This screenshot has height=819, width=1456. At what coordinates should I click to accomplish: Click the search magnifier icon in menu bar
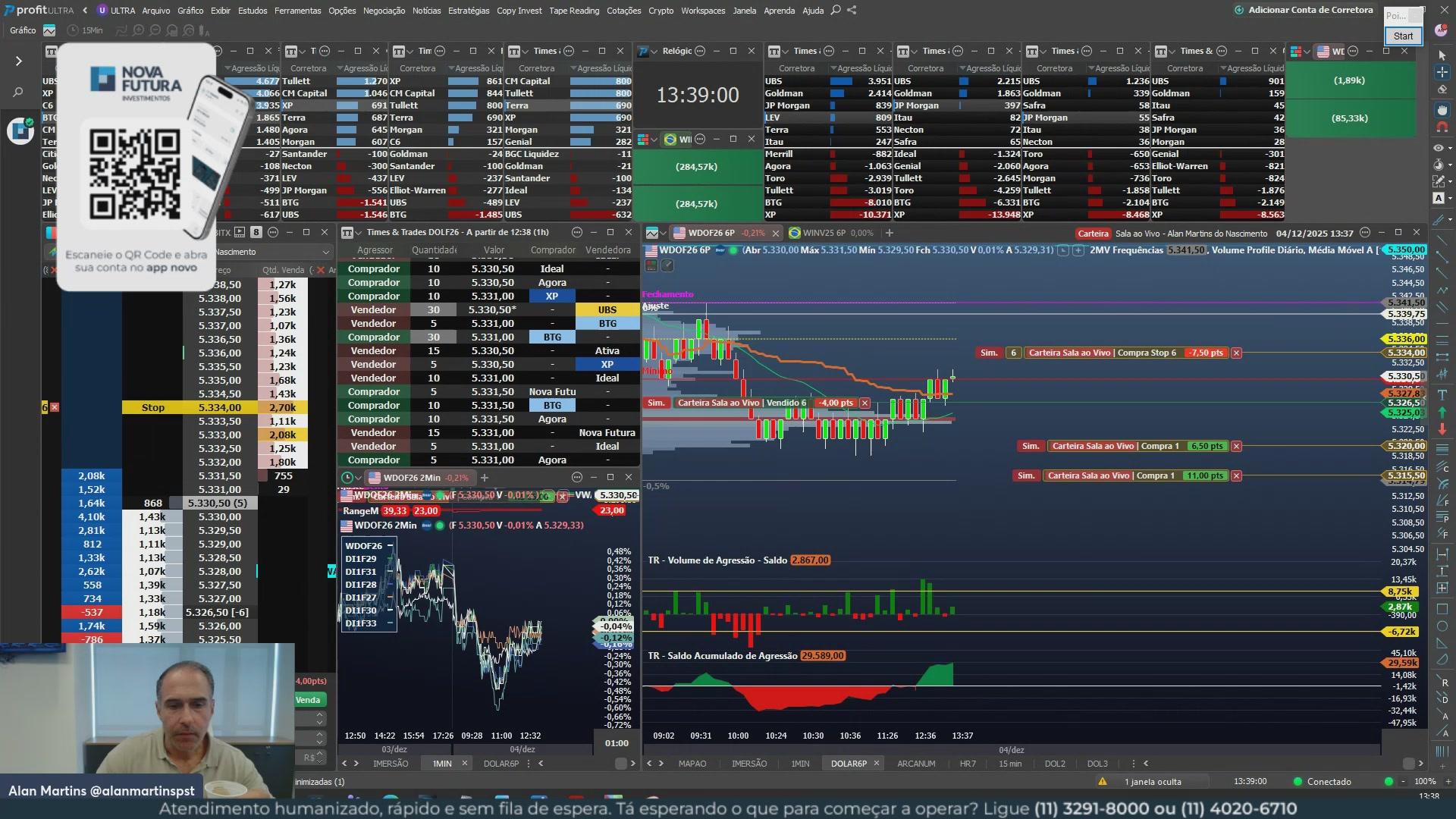click(x=835, y=10)
